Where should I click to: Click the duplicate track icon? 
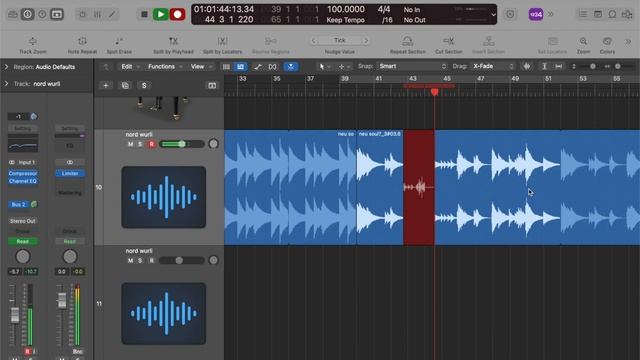(125, 85)
